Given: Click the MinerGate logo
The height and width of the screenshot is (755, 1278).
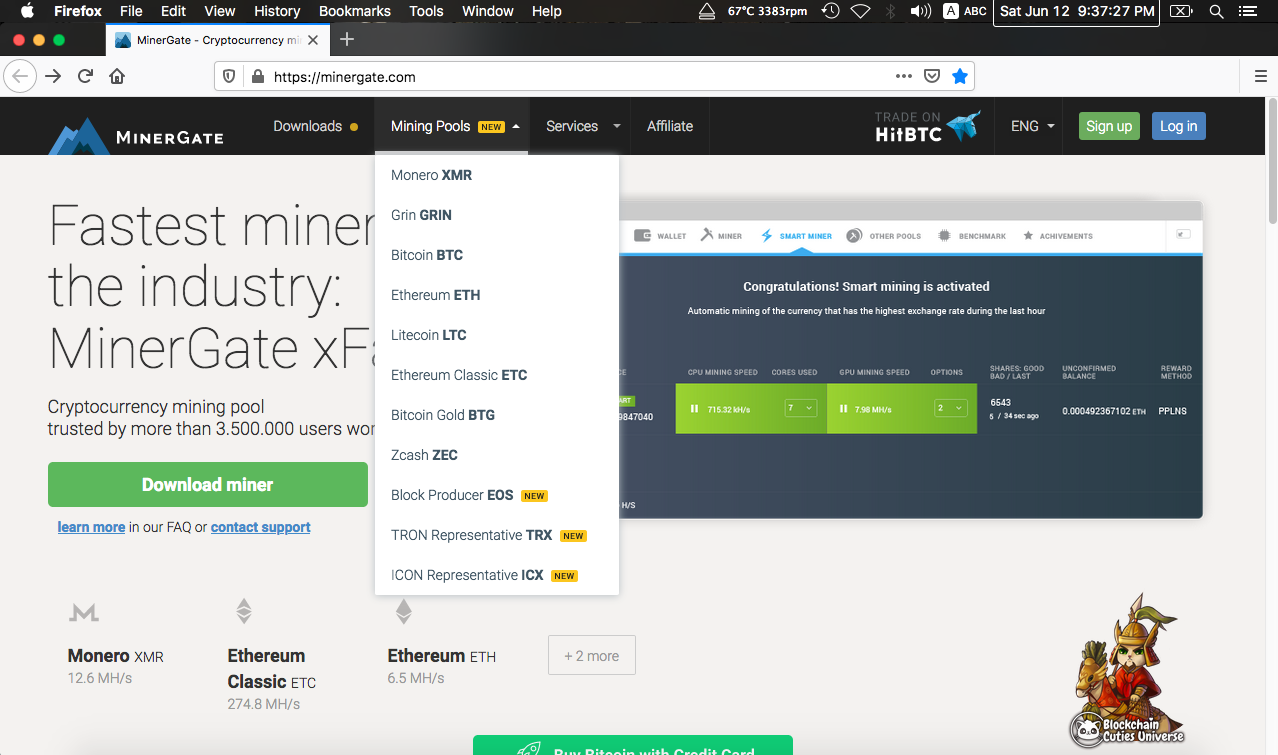Looking at the screenshot, I should (x=136, y=134).
